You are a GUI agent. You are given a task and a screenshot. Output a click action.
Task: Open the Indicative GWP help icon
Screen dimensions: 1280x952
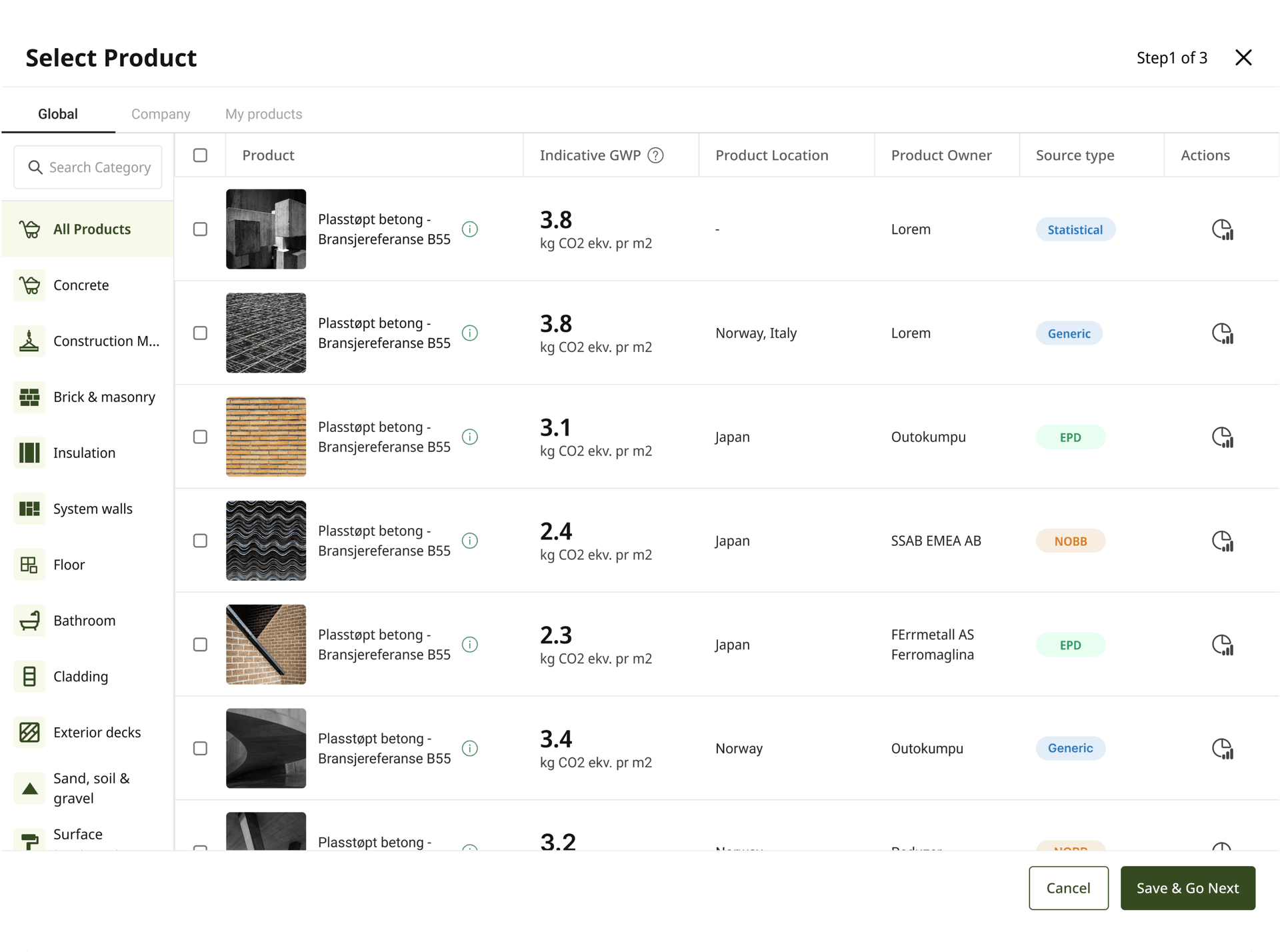click(x=656, y=155)
